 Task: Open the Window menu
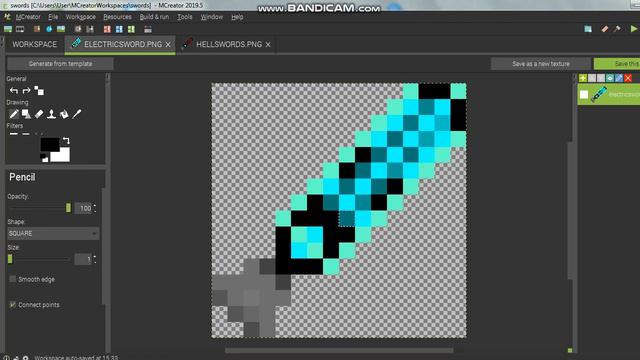211,17
